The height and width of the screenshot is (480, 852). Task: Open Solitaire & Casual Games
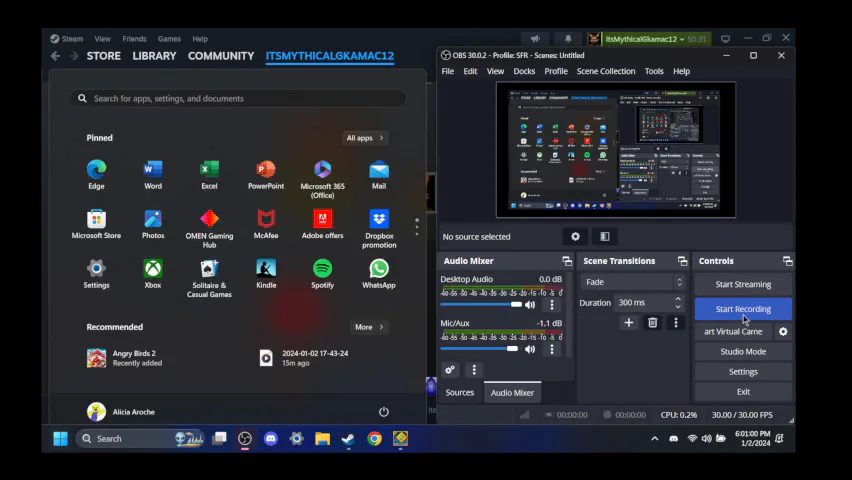(209, 278)
